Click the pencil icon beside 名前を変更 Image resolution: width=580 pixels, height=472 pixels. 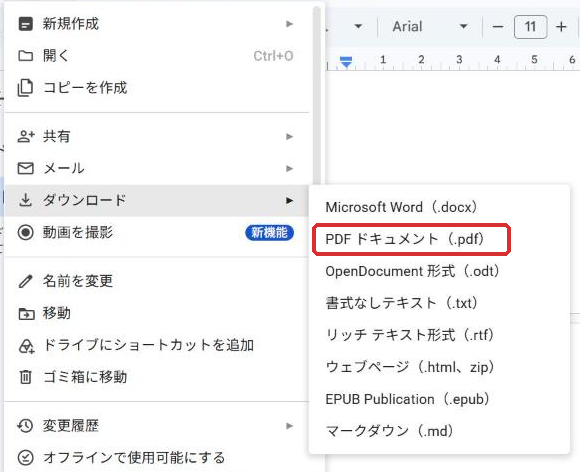(x=26, y=281)
